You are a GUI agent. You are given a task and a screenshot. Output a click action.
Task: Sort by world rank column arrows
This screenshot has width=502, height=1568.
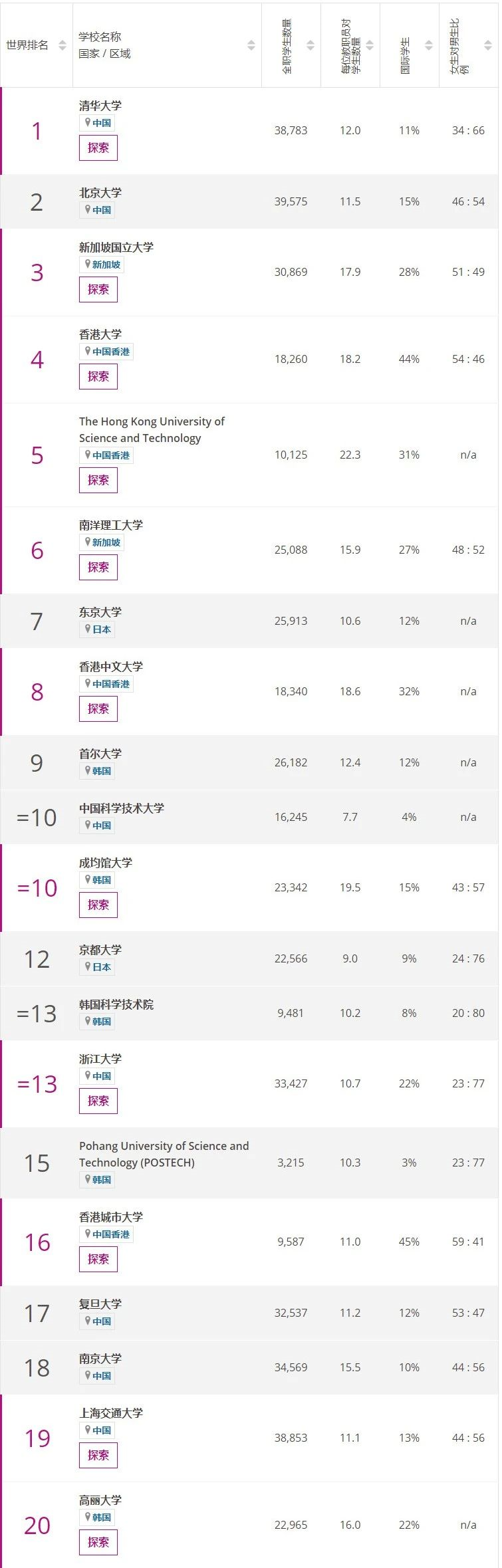pos(63,45)
